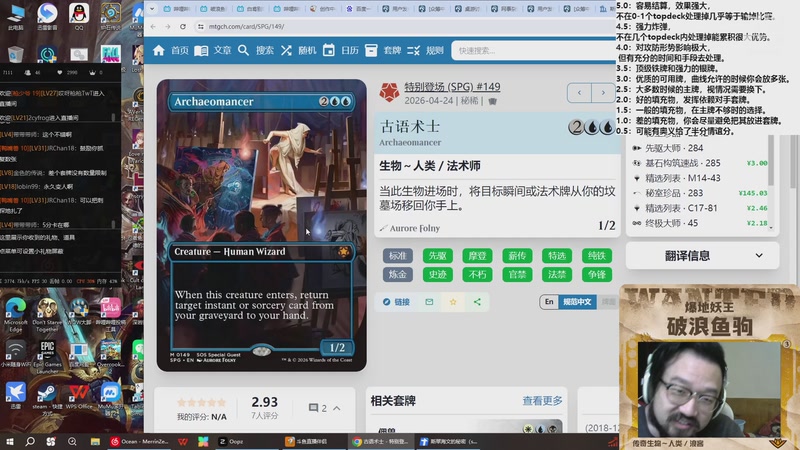Open 特别登场 (SPG) #149 set link
800x450 pixels.
click(x=452, y=87)
